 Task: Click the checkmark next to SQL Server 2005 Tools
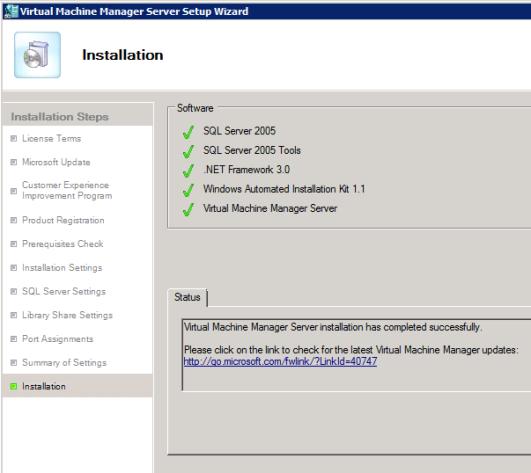point(188,151)
